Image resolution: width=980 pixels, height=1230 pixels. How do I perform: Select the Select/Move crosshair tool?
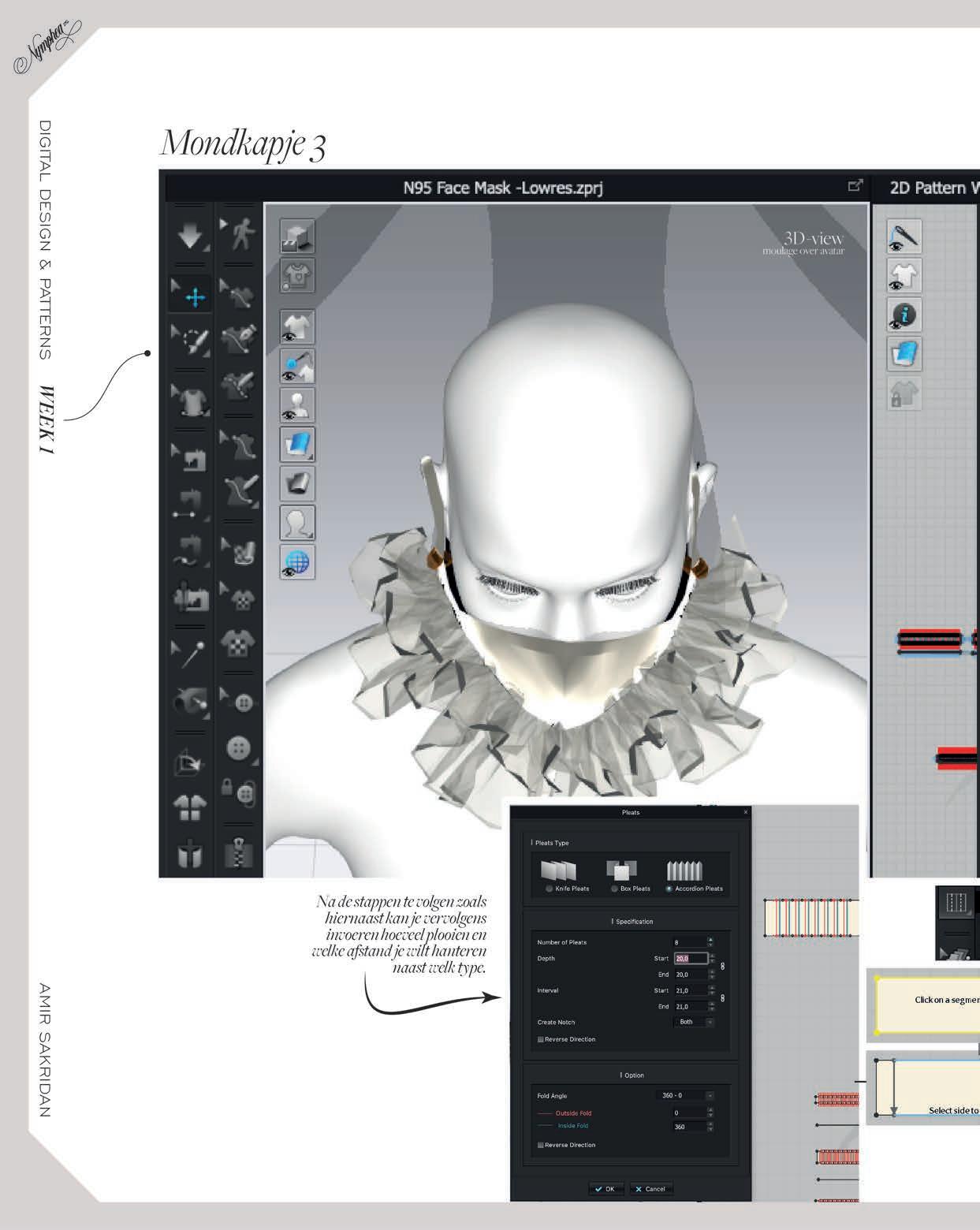[x=190, y=294]
